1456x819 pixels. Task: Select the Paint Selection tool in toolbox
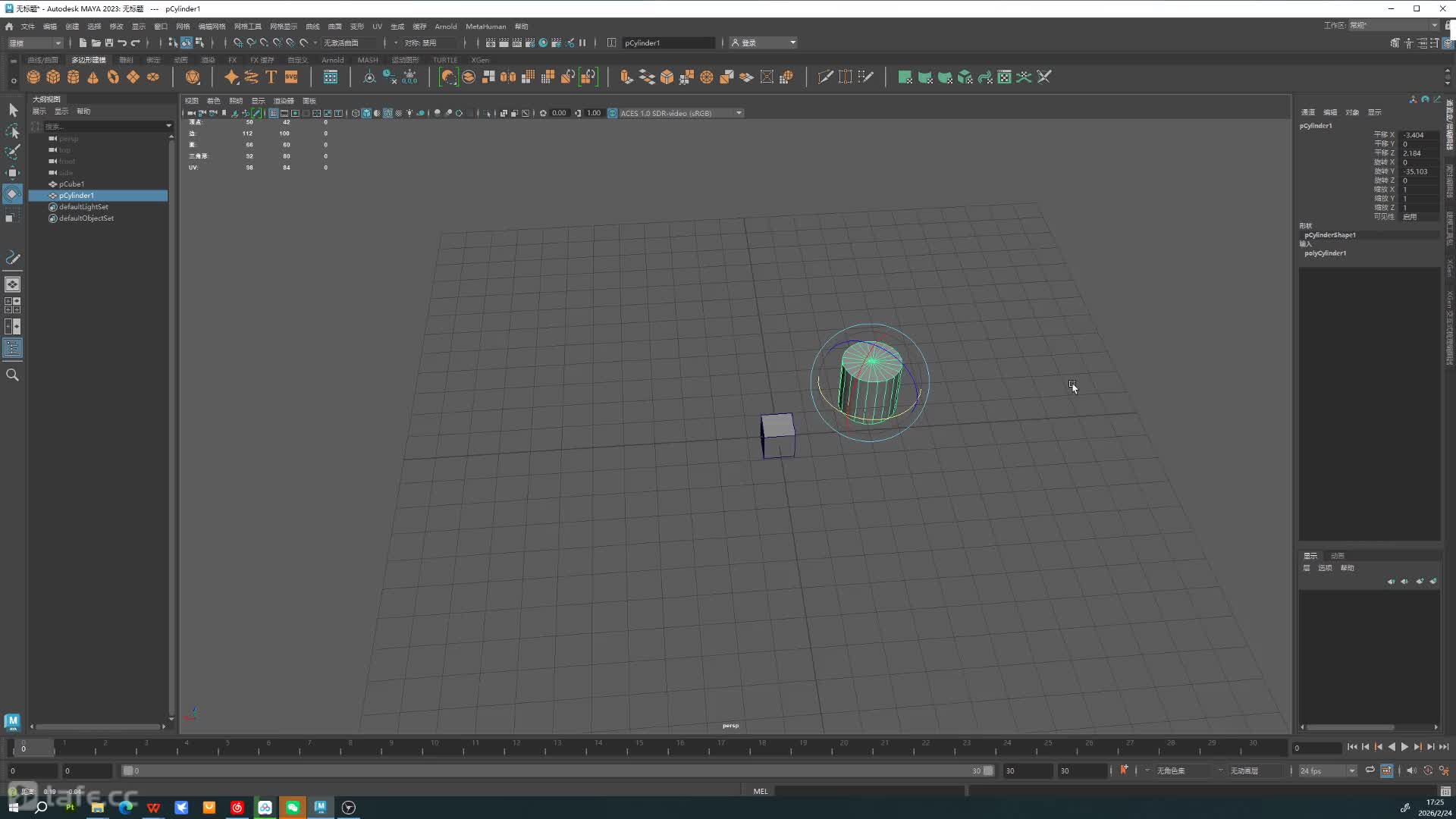pyautogui.click(x=12, y=152)
